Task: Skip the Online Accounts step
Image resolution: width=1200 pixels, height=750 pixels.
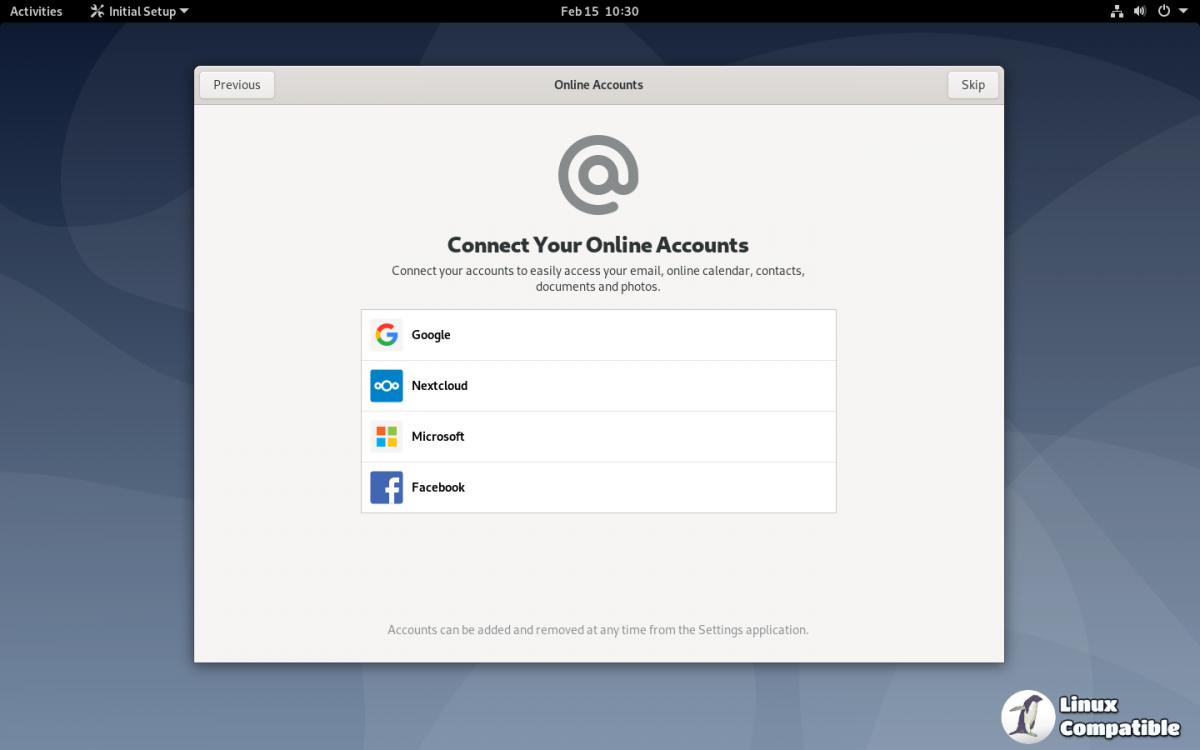Action: tap(973, 85)
